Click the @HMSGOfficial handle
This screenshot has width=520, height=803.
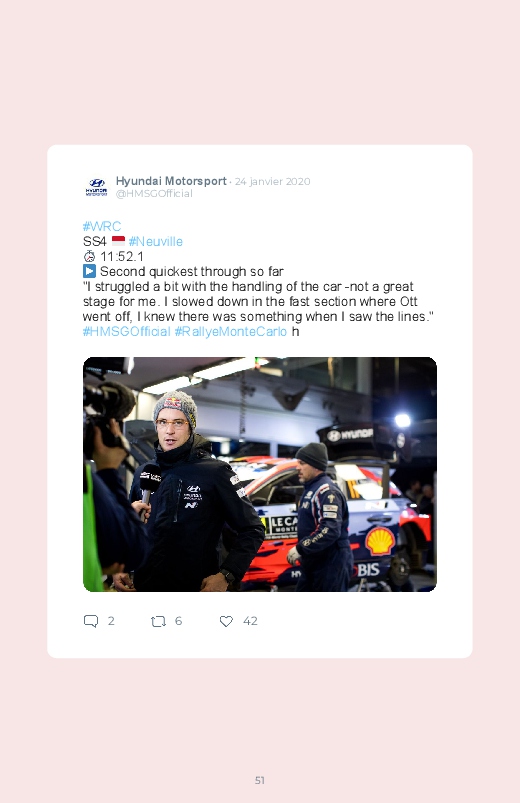tap(154, 194)
